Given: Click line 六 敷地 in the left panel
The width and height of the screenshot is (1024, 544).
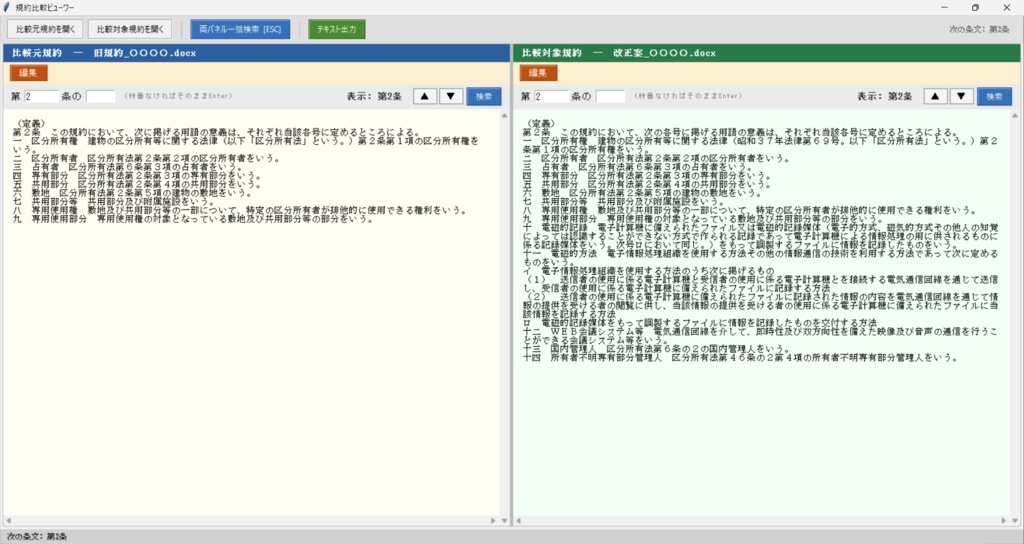Looking at the screenshot, I should (132, 193).
